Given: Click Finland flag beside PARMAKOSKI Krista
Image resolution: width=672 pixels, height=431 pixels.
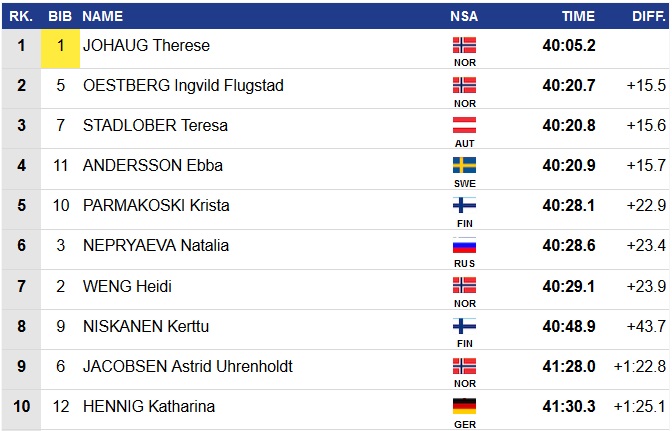Looking at the screenshot, I should tap(464, 205).
